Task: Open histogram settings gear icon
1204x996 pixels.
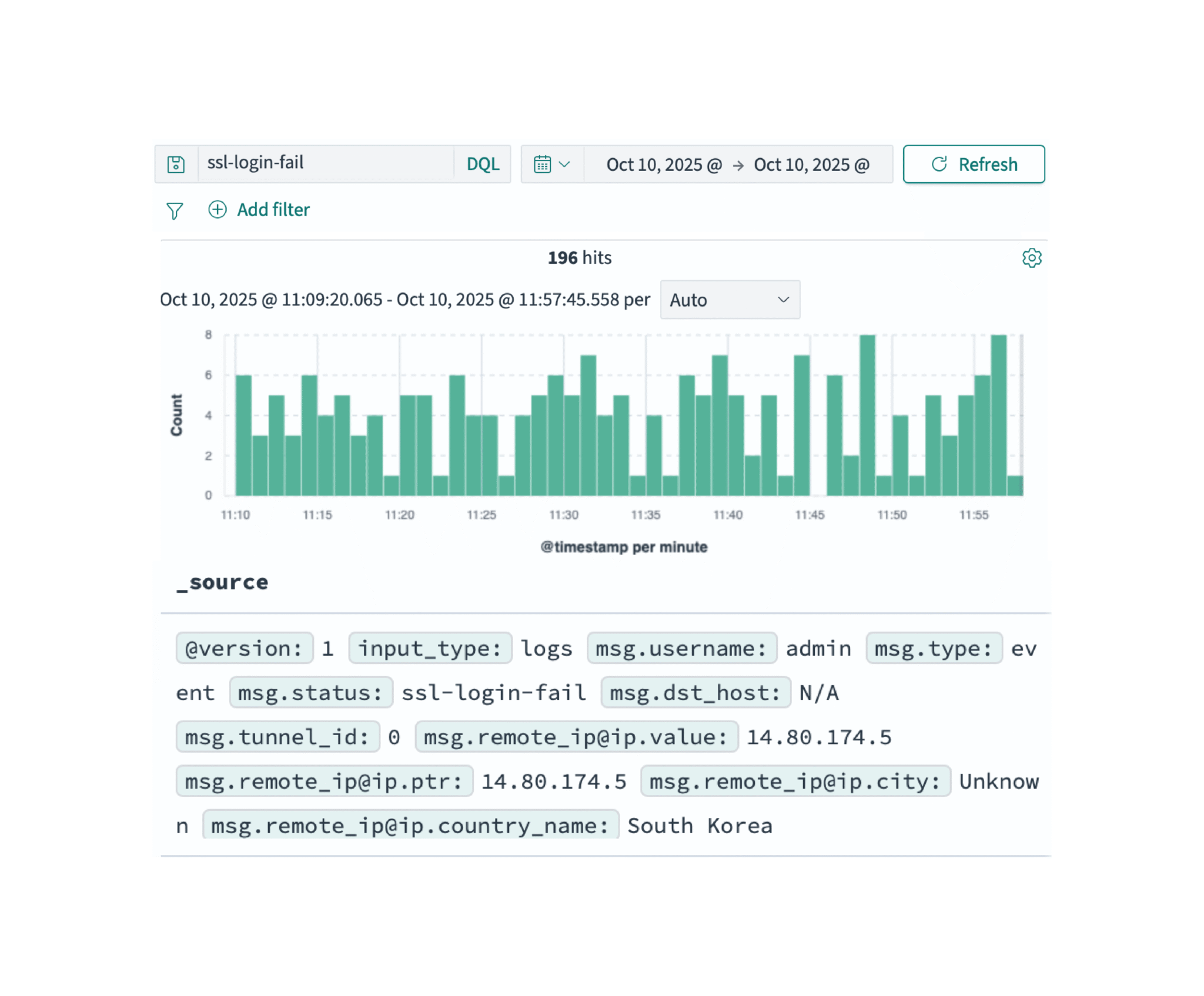Action: [1032, 258]
